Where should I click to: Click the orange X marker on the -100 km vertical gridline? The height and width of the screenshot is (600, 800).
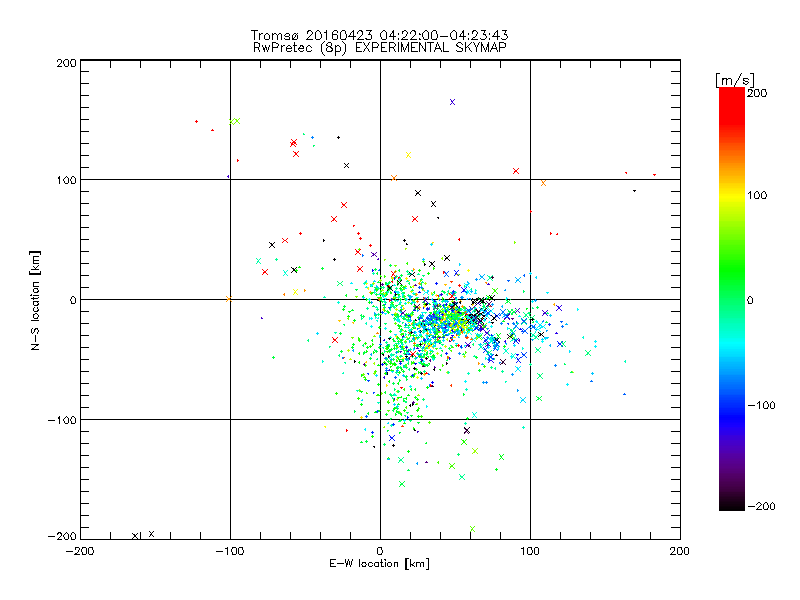[229, 299]
